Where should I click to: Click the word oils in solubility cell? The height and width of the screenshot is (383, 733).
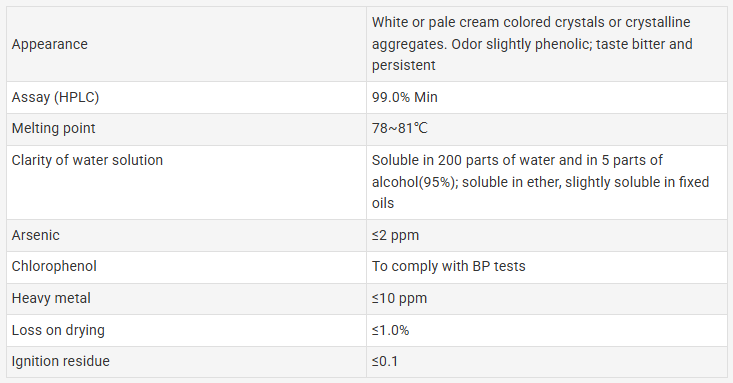pos(383,203)
